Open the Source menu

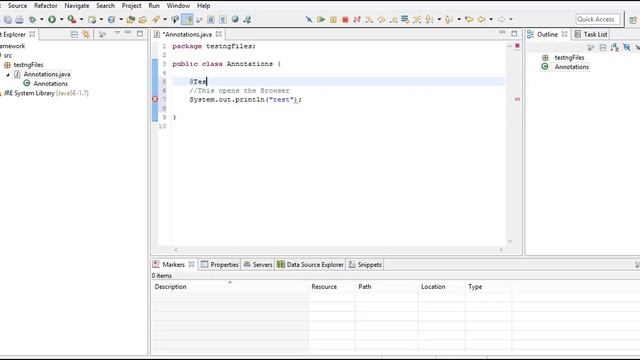(x=18, y=6)
